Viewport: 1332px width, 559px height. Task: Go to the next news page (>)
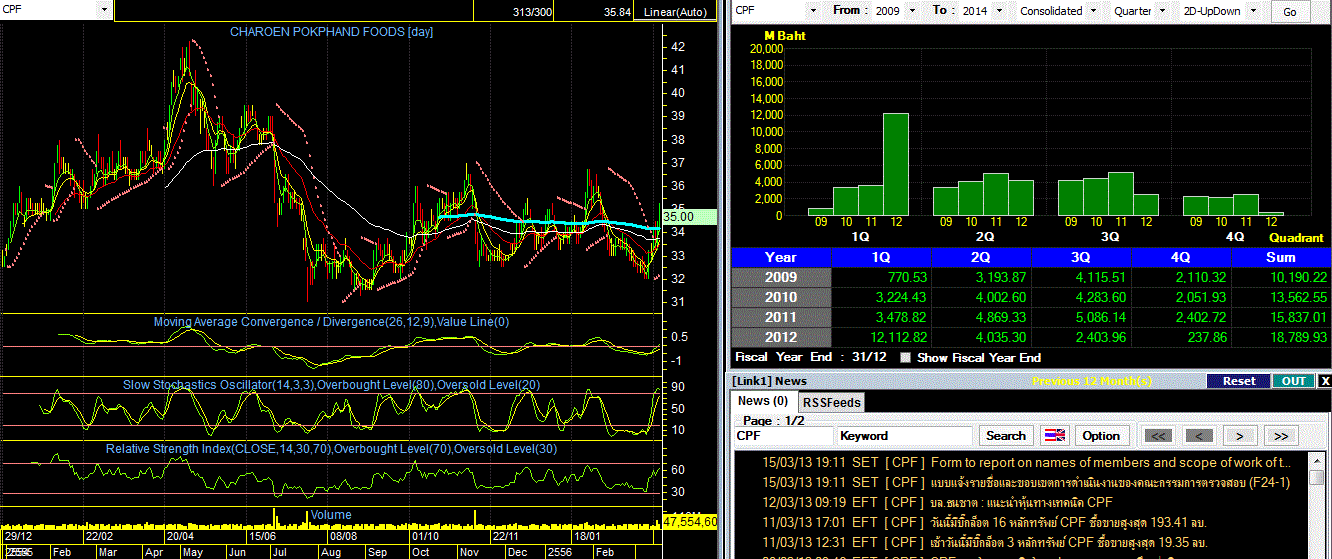click(x=1240, y=436)
